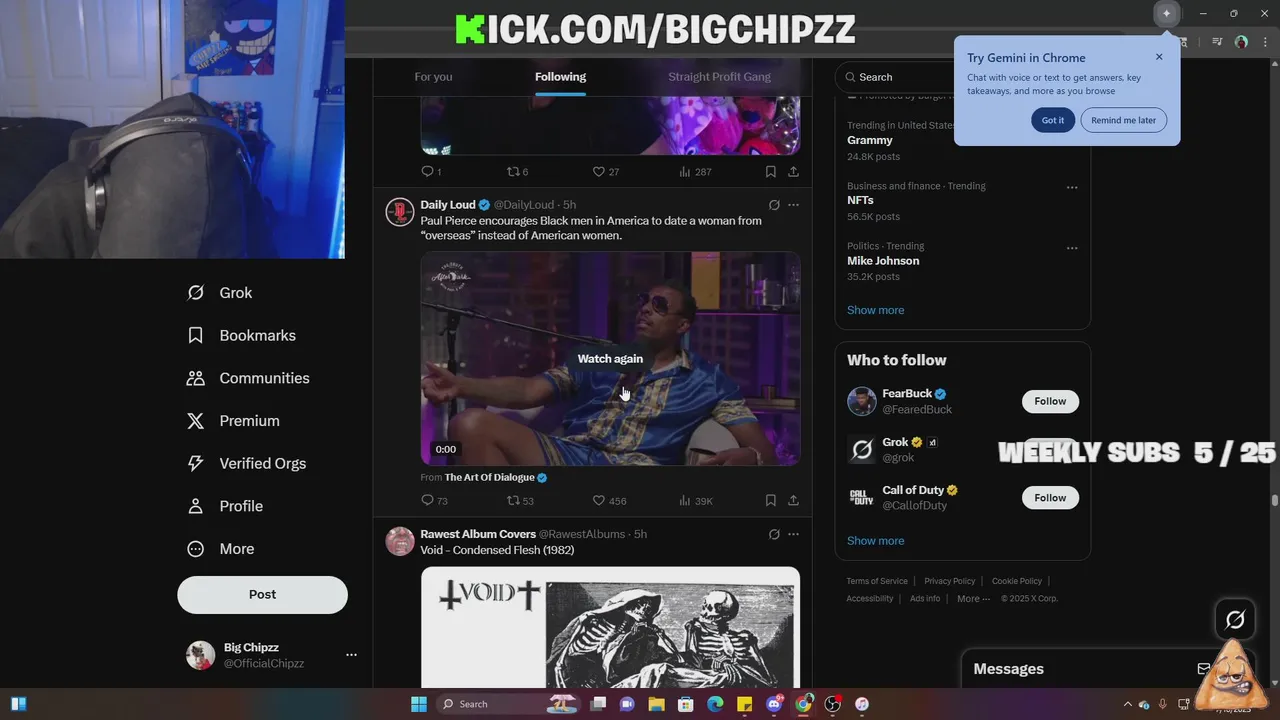Click the Daily Loud account name

(x=448, y=205)
